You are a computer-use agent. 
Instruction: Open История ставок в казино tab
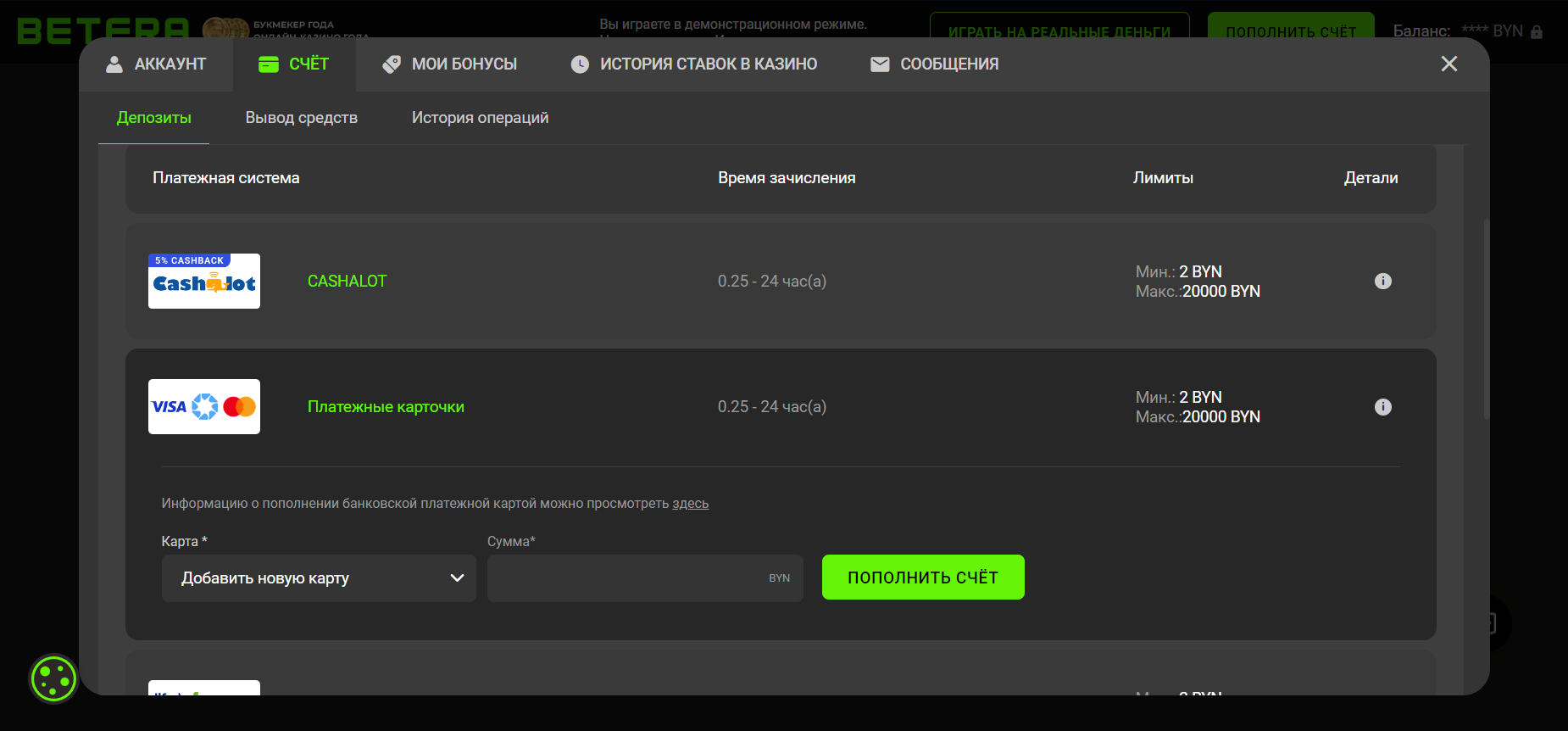(693, 64)
